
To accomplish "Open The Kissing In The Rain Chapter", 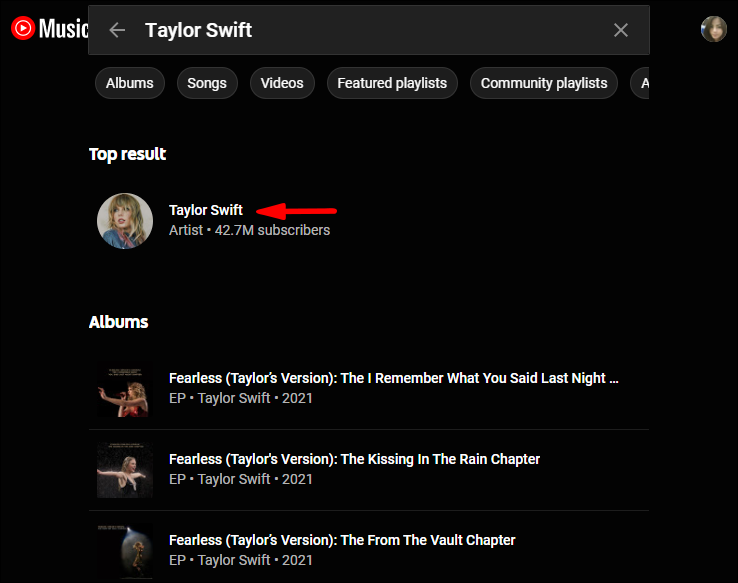I will pyautogui.click(x=354, y=459).
